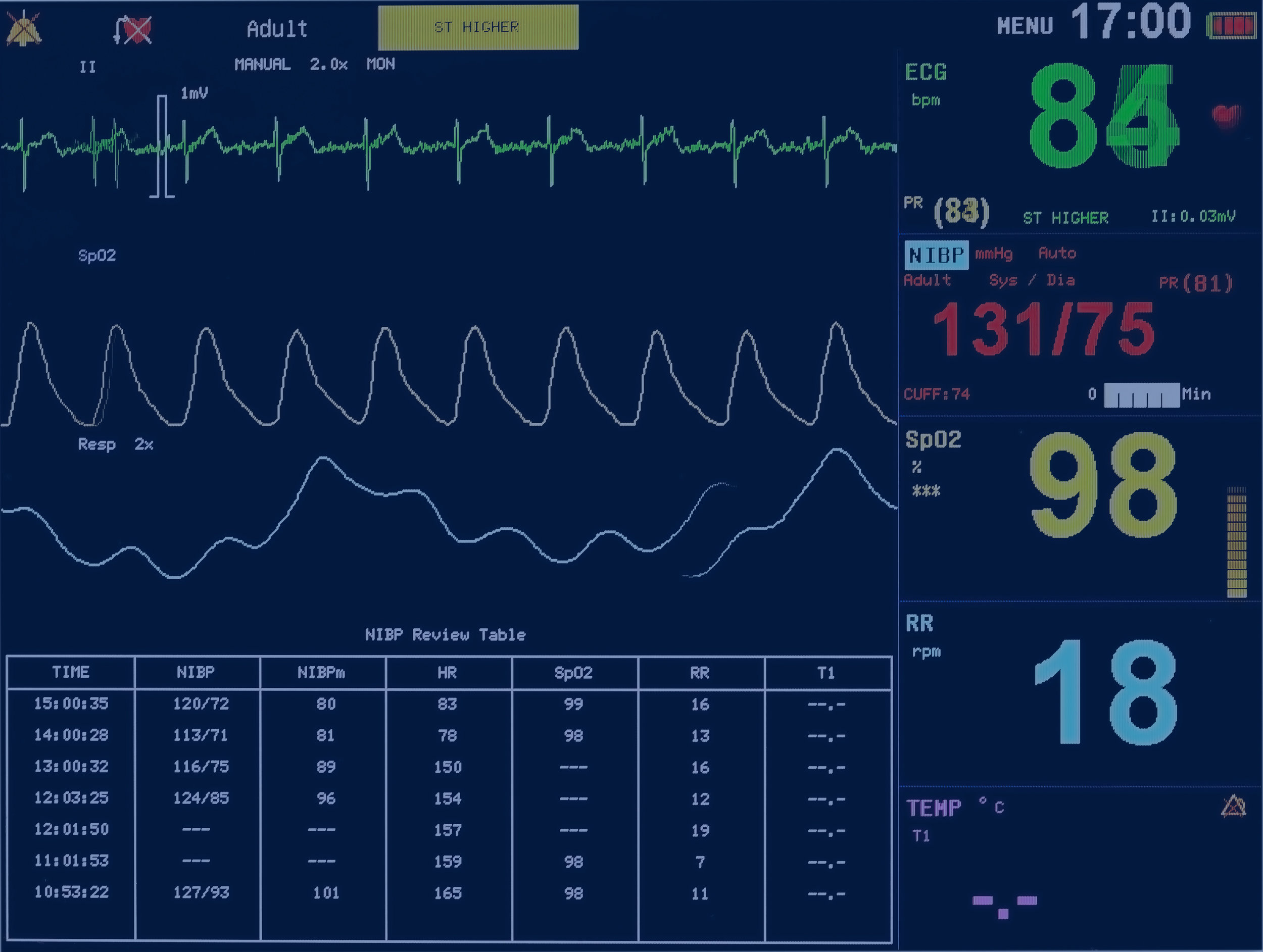The width and height of the screenshot is (1263, 952).
Task: Click the NIBP interval timer progress bar
Action: pos(1141,395)
